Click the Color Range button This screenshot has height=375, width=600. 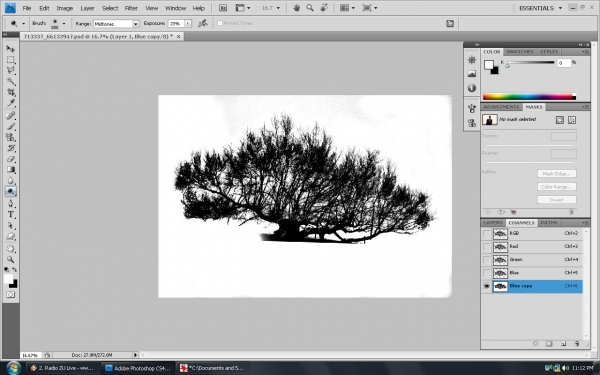coord(556,187)
